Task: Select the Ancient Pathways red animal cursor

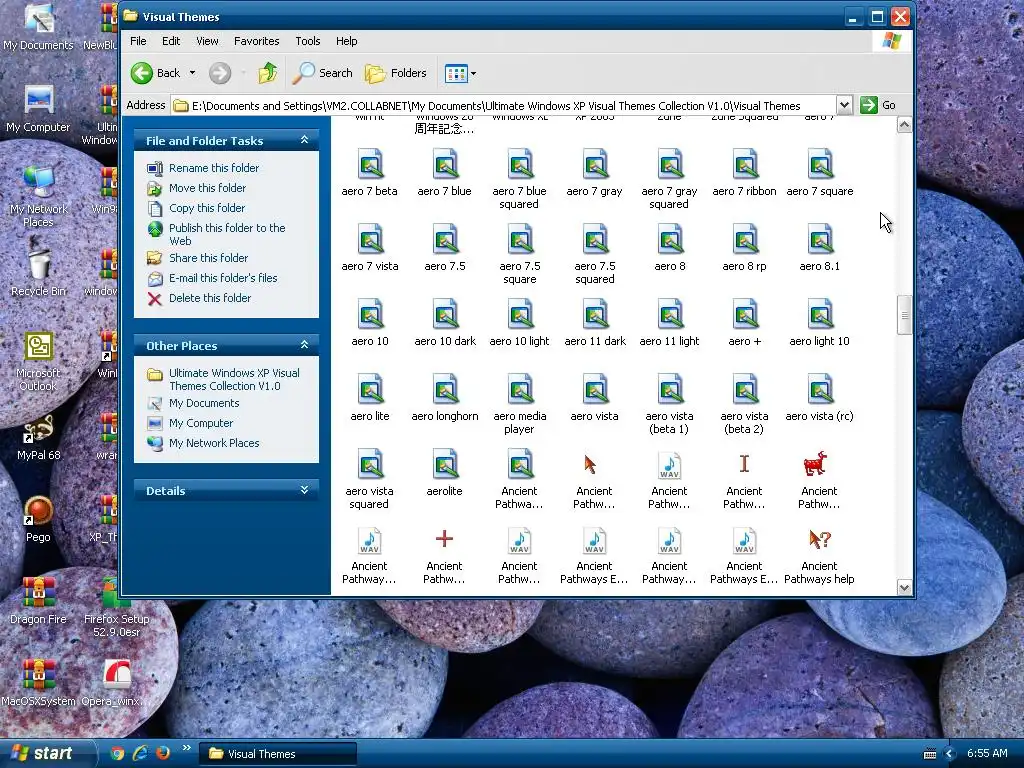Action: pos(819,479)
